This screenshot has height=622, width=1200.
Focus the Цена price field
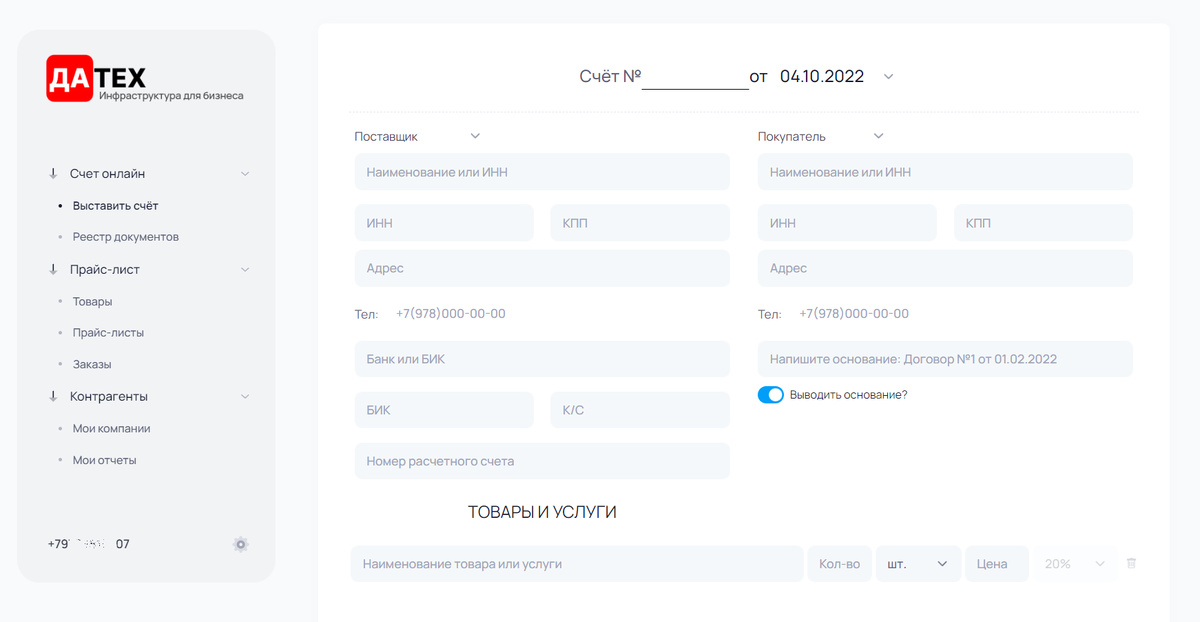tap(997, 564)
